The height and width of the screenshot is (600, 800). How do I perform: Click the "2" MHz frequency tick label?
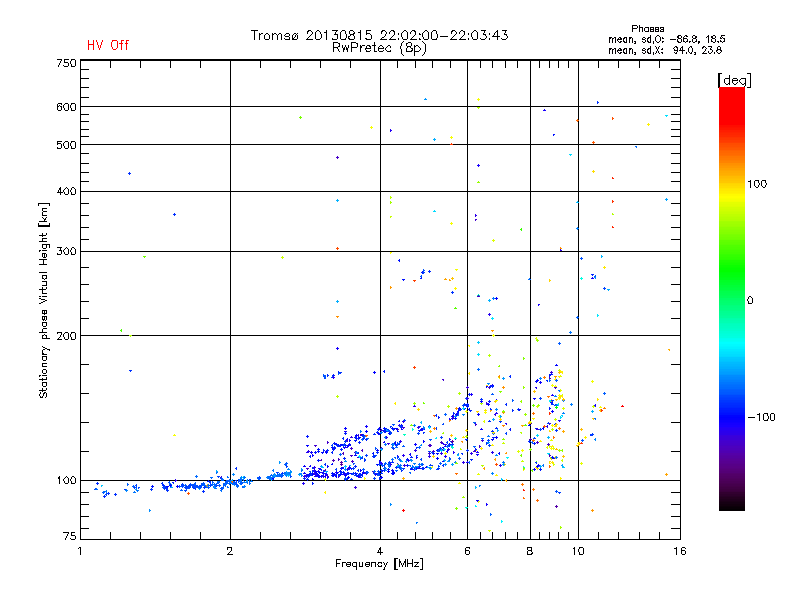(x=230, y=551)
